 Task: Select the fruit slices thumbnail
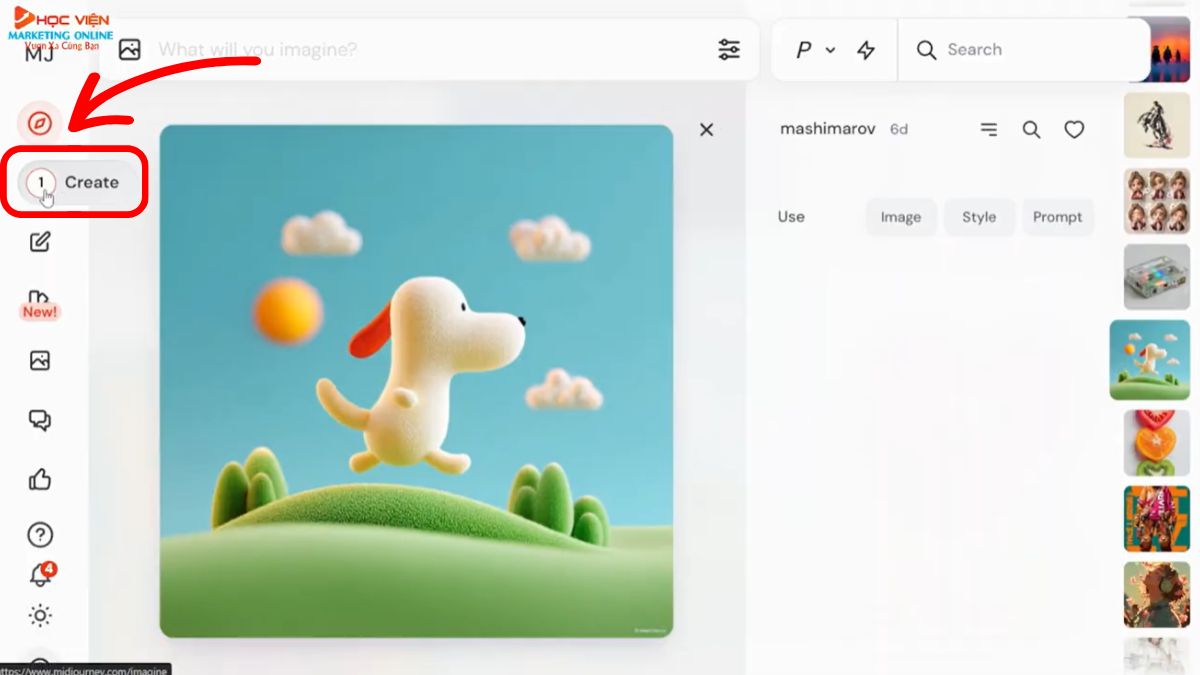point(1156,442)
